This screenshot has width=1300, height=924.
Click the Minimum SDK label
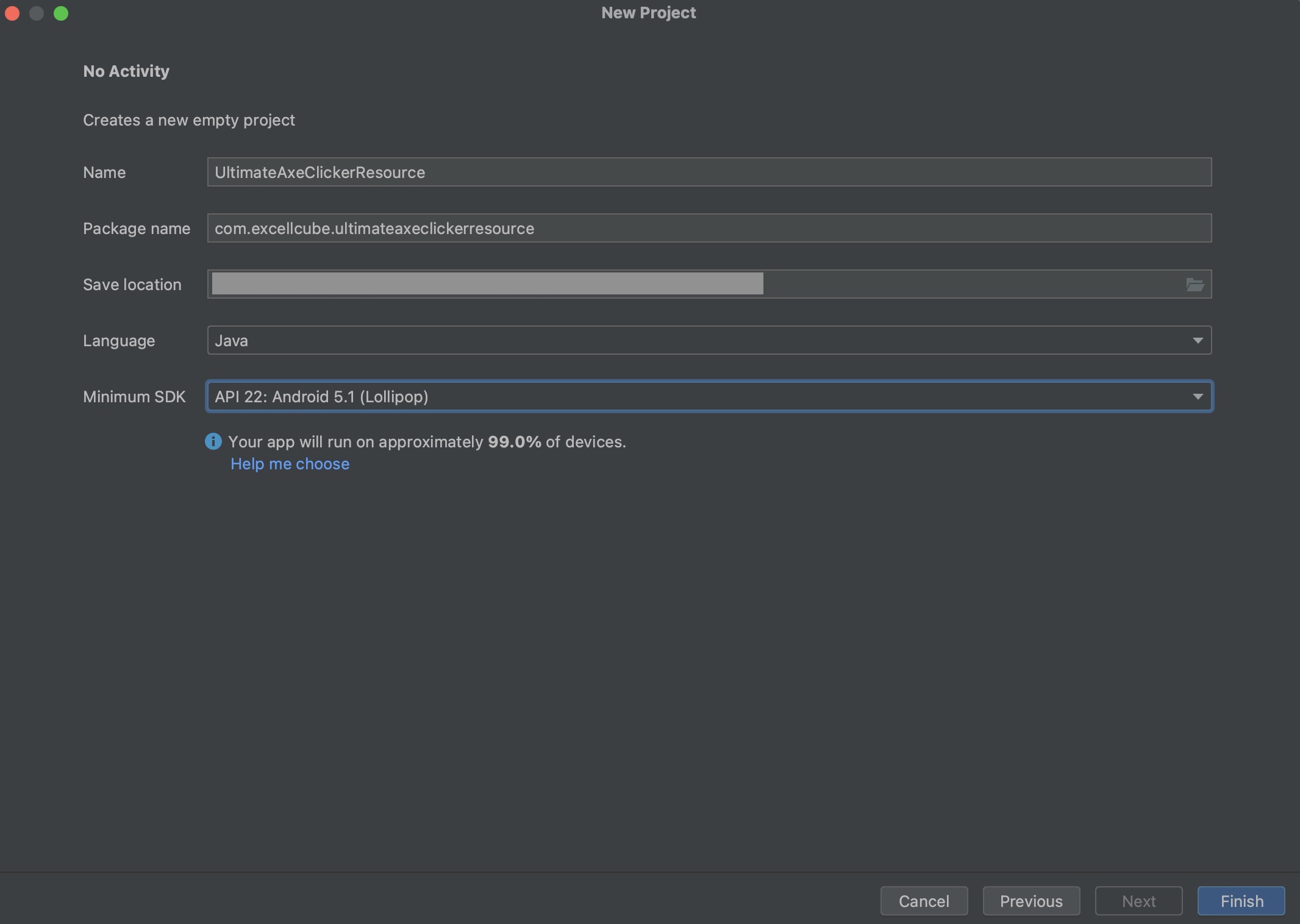[134, 397]
